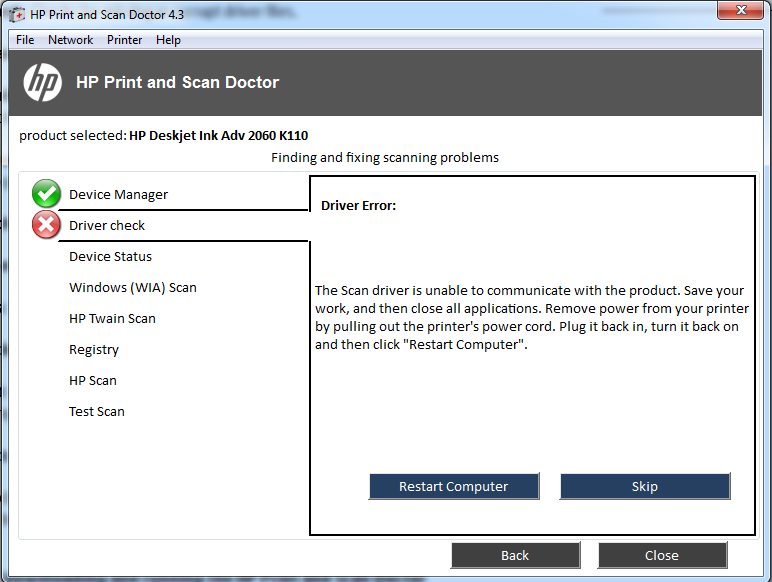Image resolution: width=772 pixels, height=582 pixels.
Task: Click the app icon in title bar
Action: point(16,15)
